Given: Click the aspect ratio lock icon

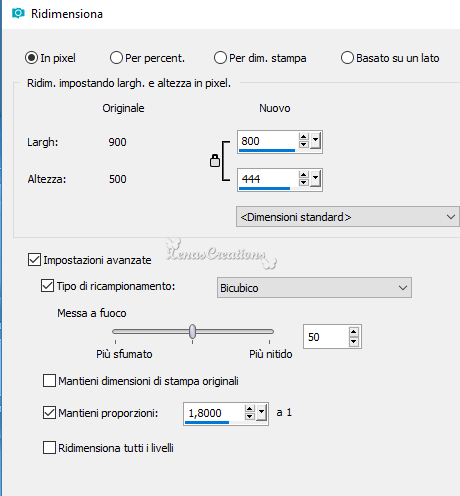Looking at the screenshot, I should pos(215,161).
